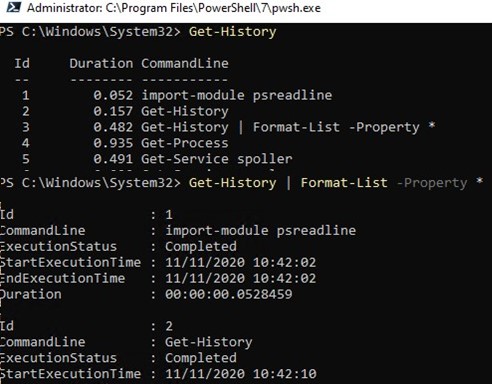Click the PowerShell icon in title bar
This screenshot has height=384, width=492.
tap(14, 7)
